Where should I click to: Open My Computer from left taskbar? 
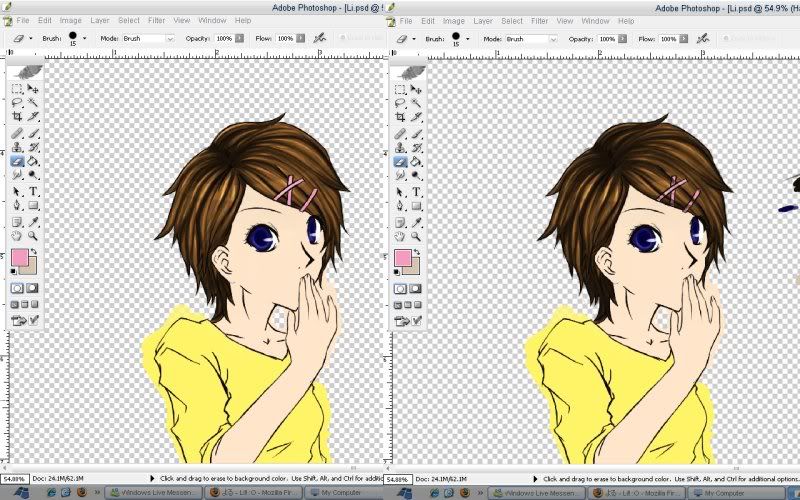coord(343,493)
